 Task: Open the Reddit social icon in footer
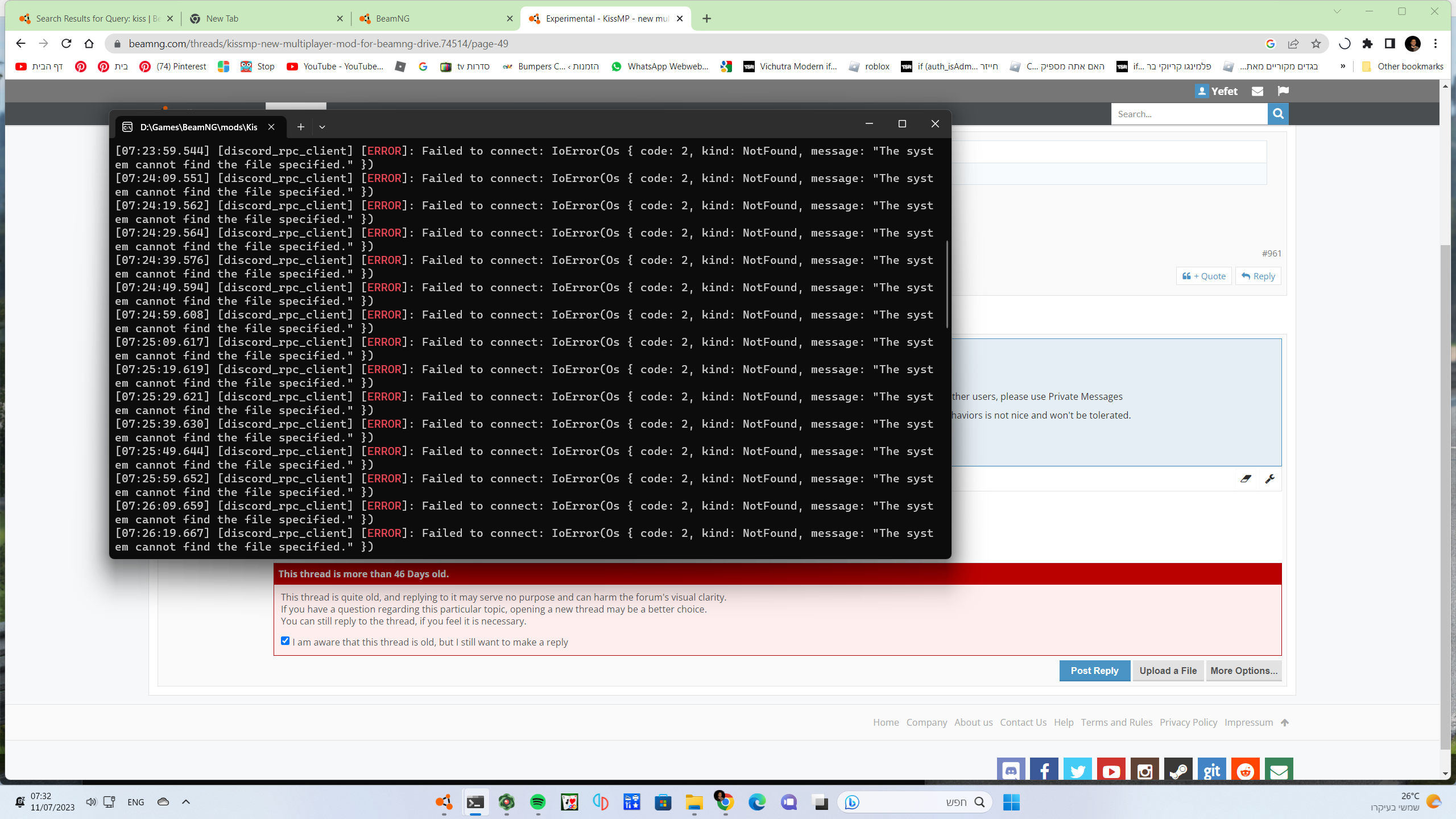(1246, 771)
